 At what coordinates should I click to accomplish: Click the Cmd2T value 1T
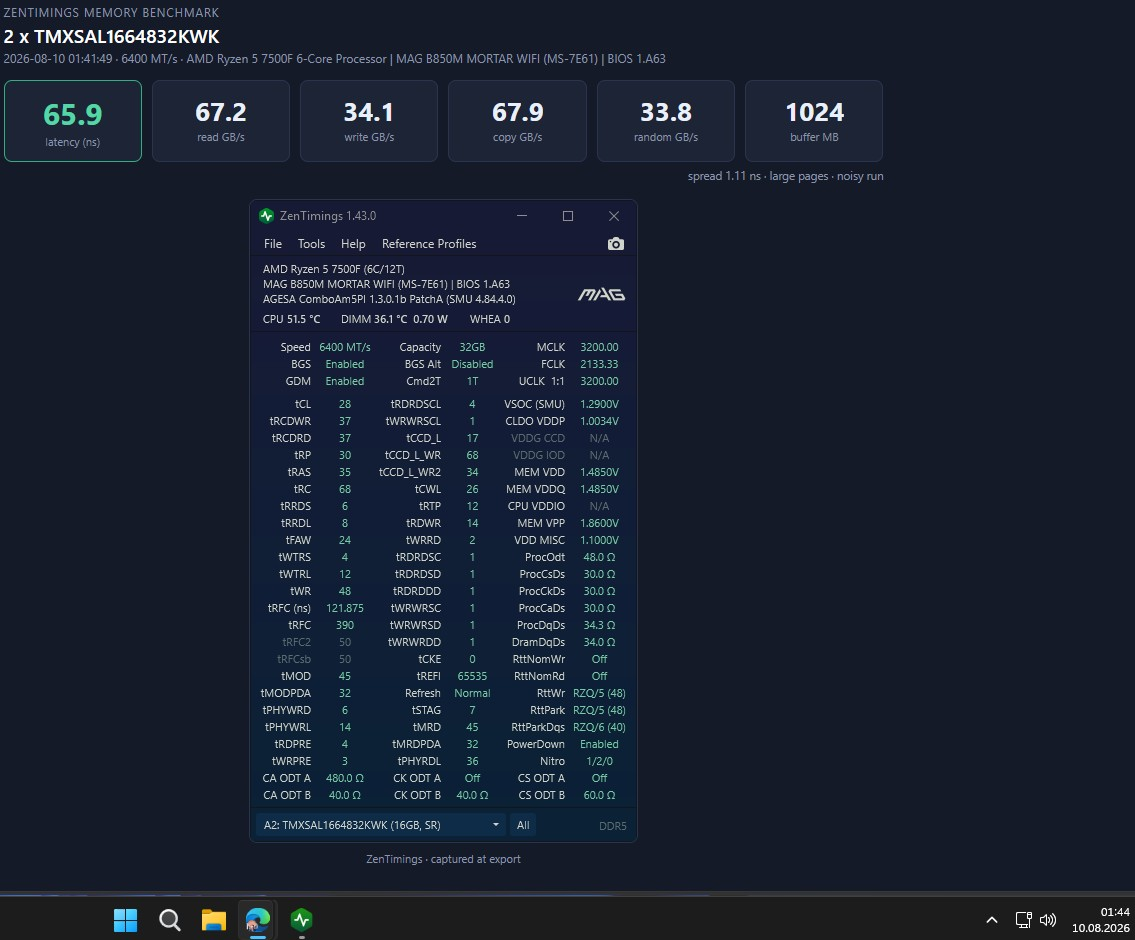pyautogui.click(x=472, y=381)
